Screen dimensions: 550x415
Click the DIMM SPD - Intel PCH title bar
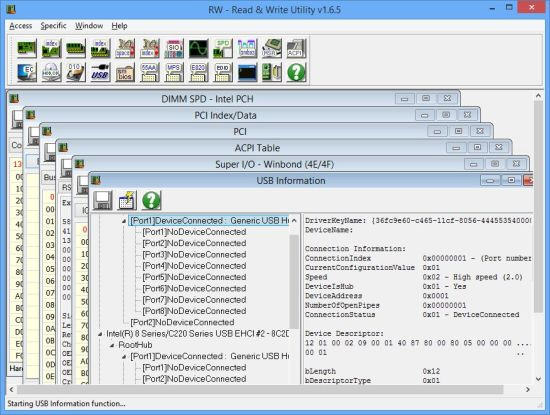[x=207, y=99]
